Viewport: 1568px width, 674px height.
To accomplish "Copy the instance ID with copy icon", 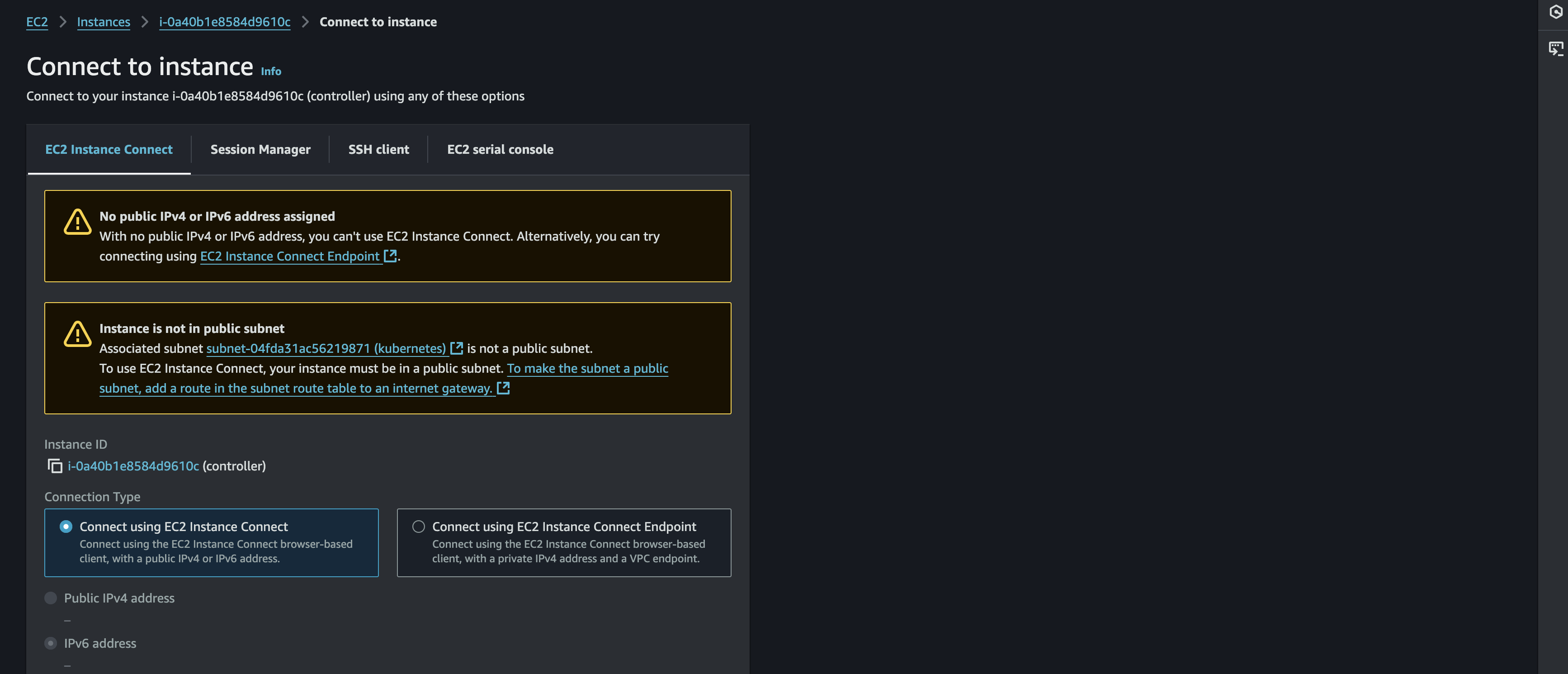I will pyautogui.click(x=55, y=466).
